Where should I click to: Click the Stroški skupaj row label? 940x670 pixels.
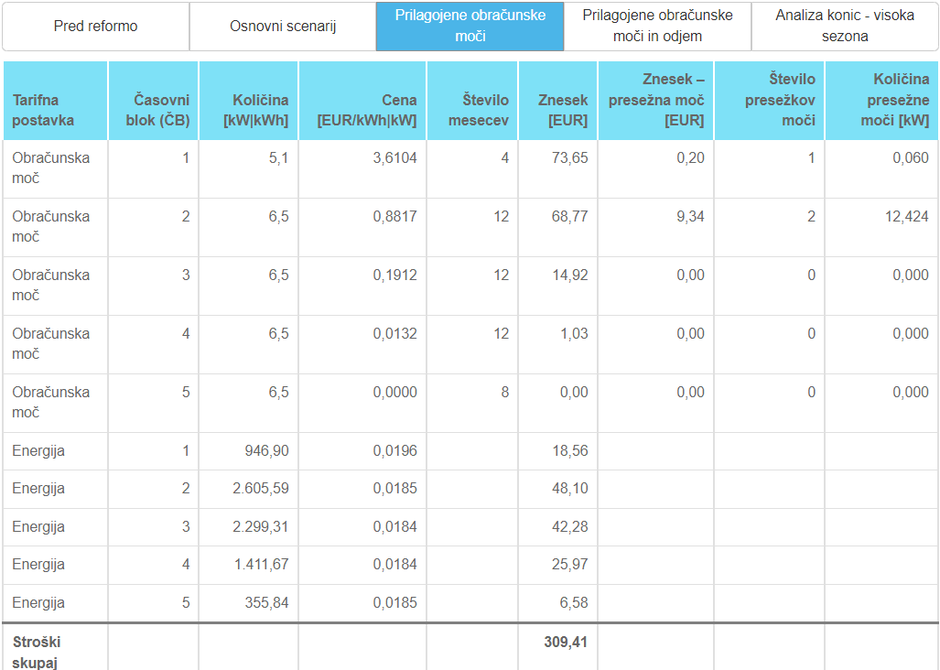pos(36,650)
